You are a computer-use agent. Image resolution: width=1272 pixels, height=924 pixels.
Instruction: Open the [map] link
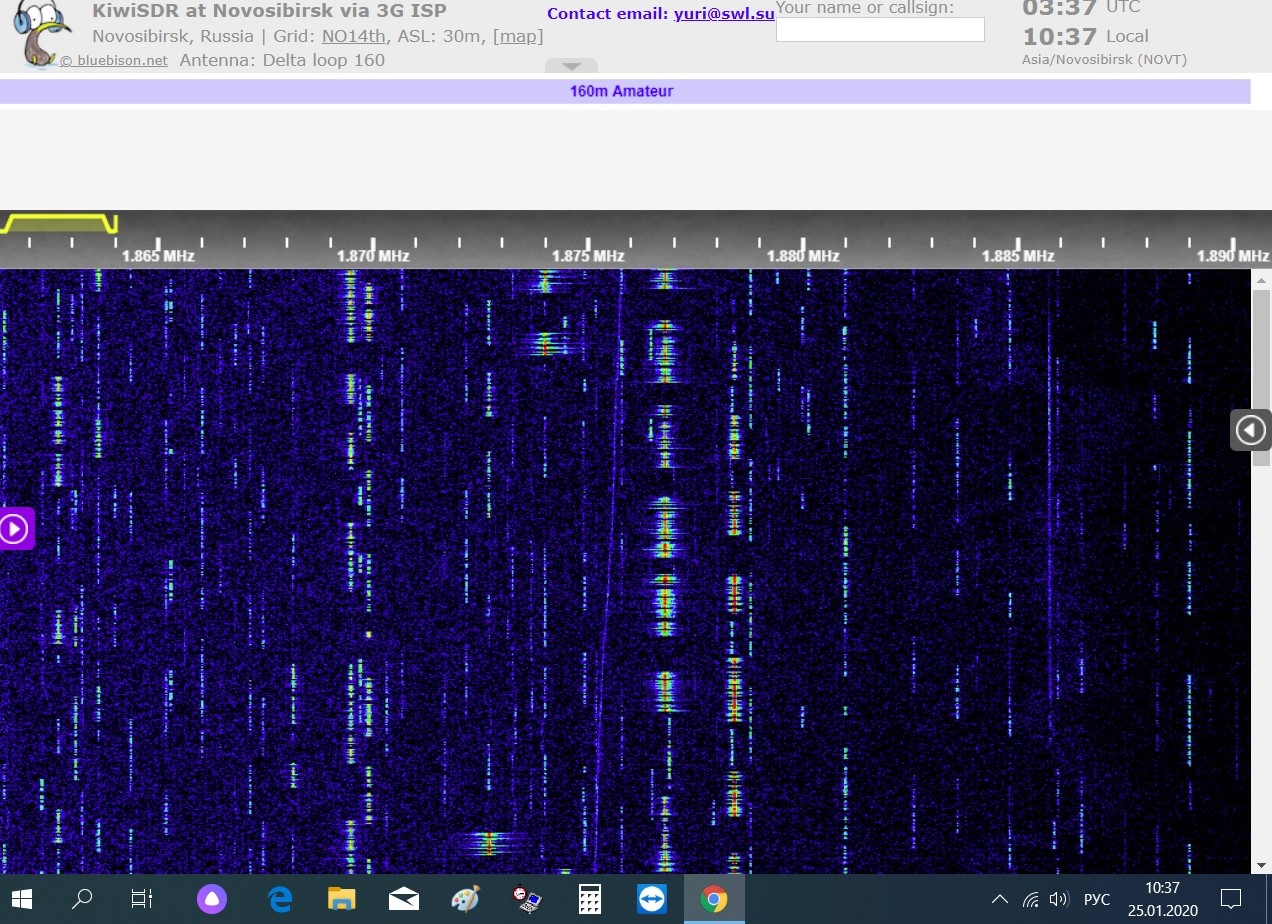[x=518, y=37]
